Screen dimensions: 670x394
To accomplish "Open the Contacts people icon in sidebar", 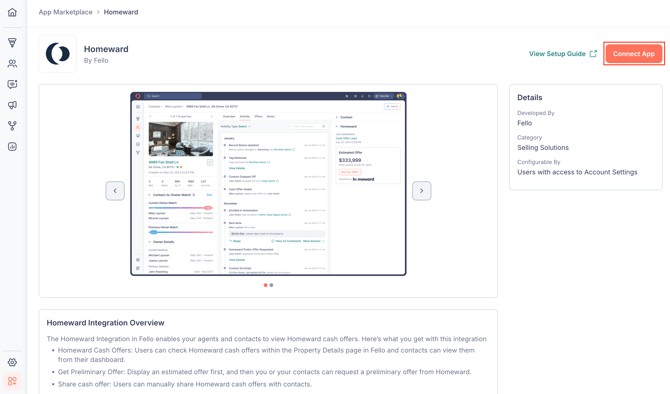I will point(12,63).
